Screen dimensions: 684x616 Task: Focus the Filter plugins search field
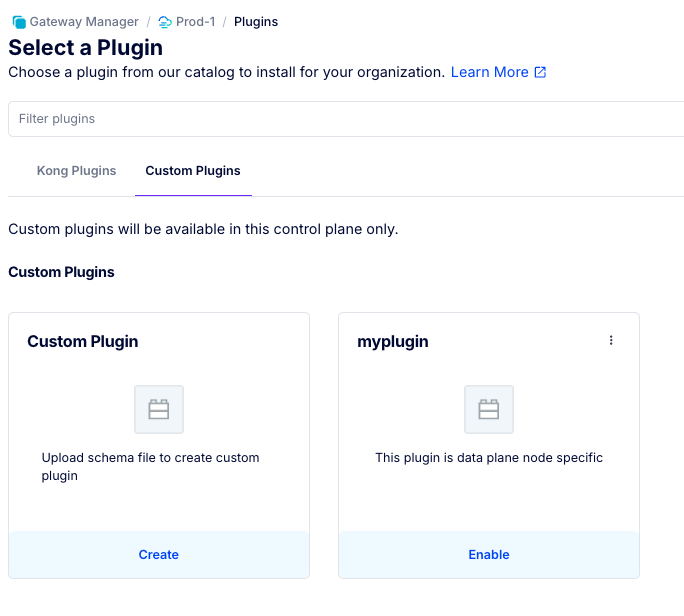pyautogui.click(x=345, y=119)
